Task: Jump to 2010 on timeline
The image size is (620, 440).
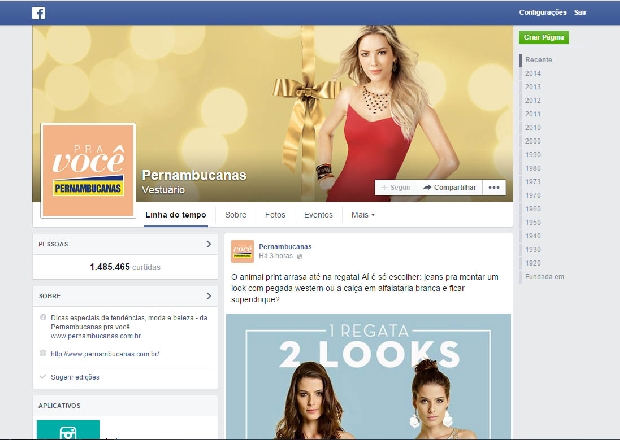Action: pos(533,128)
